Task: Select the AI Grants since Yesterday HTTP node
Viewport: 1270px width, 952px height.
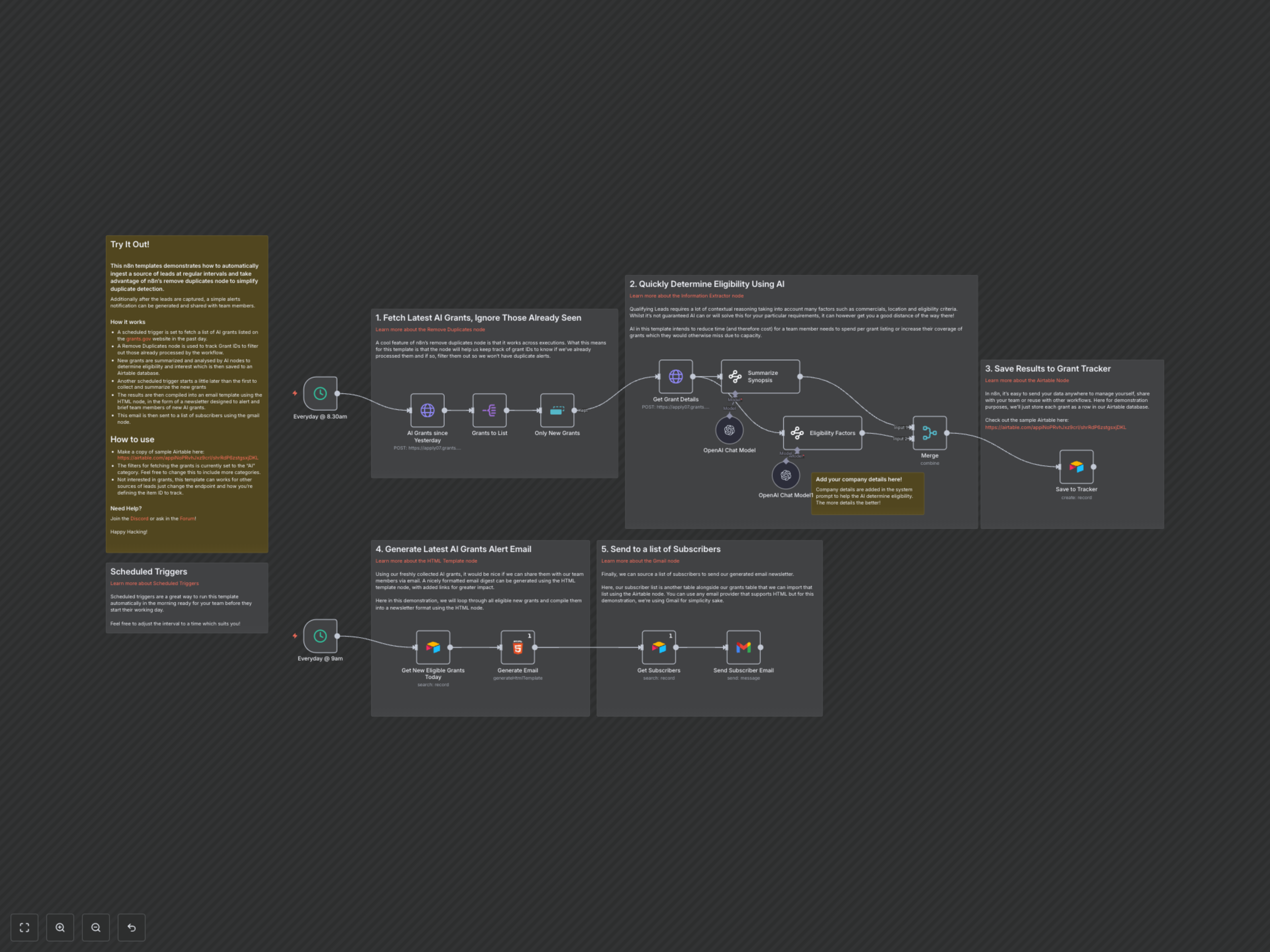Action: pos(427,410)
